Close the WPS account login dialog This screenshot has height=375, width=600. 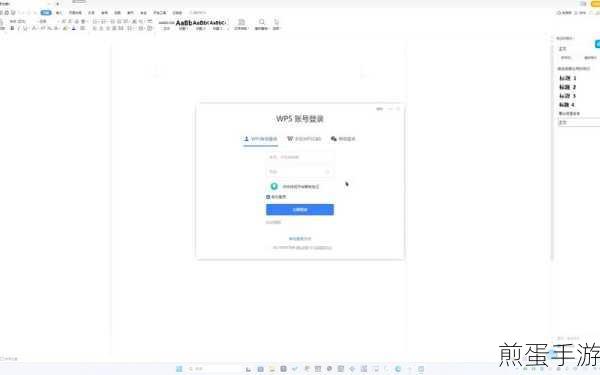tap(398, 109)
